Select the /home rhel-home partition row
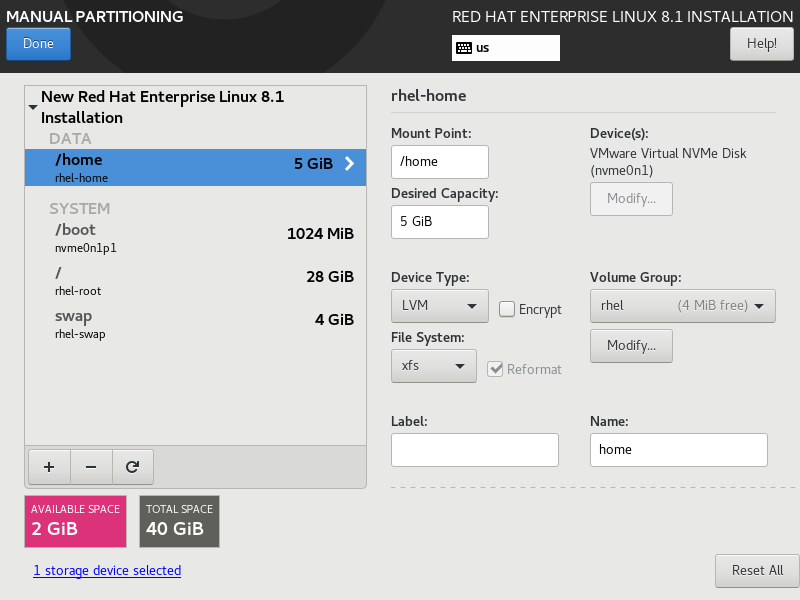800x600 pixels. (x=195, y=167)
